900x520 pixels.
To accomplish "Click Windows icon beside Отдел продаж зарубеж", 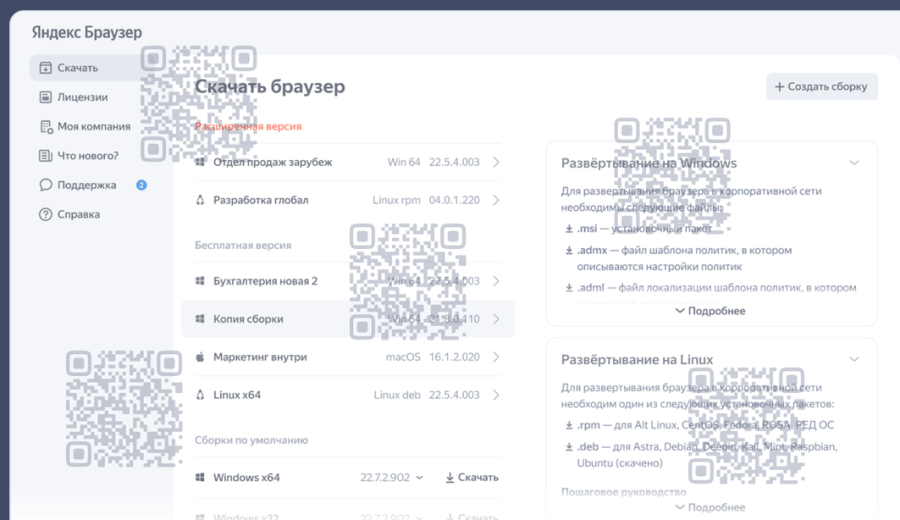I will tap(200, 162).
